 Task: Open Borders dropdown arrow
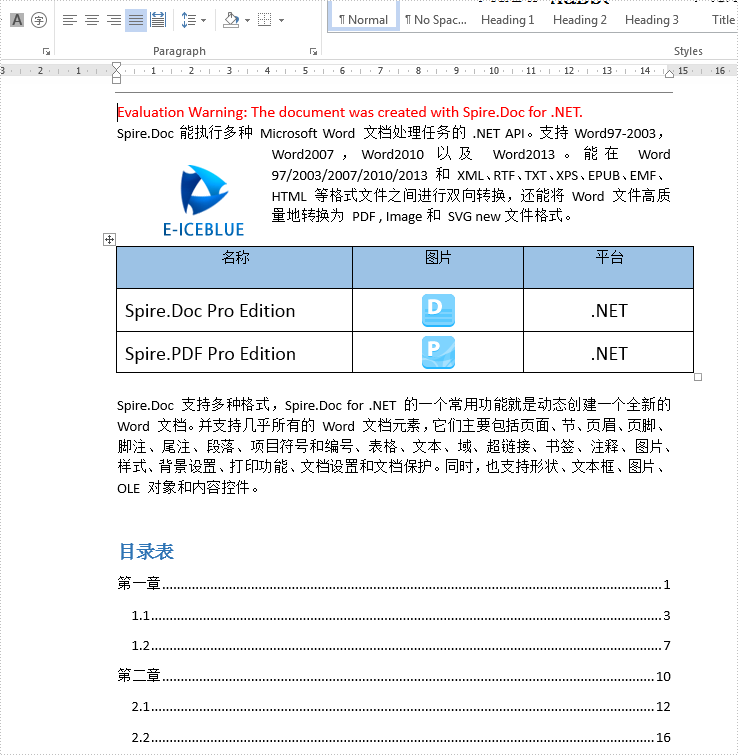[x=281, y=20]
